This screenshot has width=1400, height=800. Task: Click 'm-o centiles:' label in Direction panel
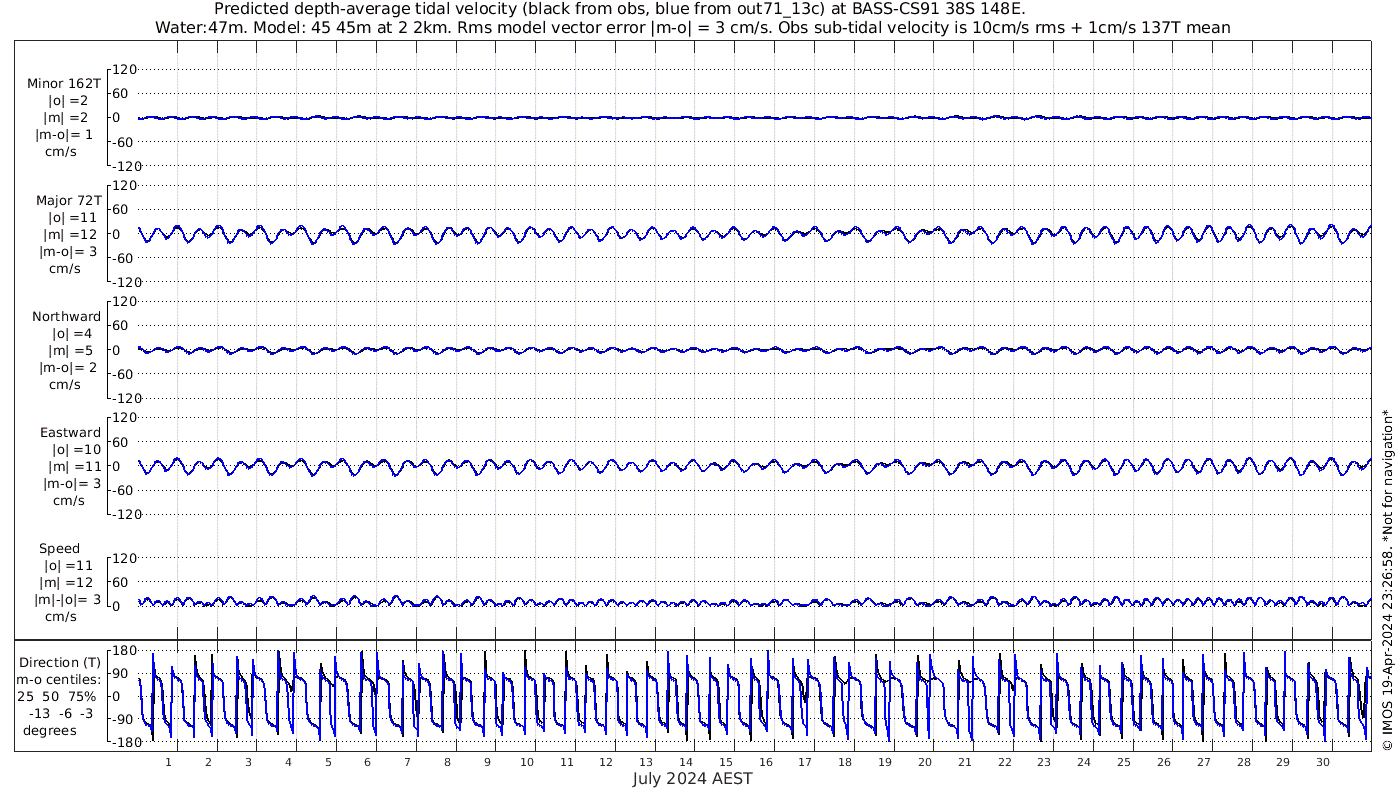[58, 680]
